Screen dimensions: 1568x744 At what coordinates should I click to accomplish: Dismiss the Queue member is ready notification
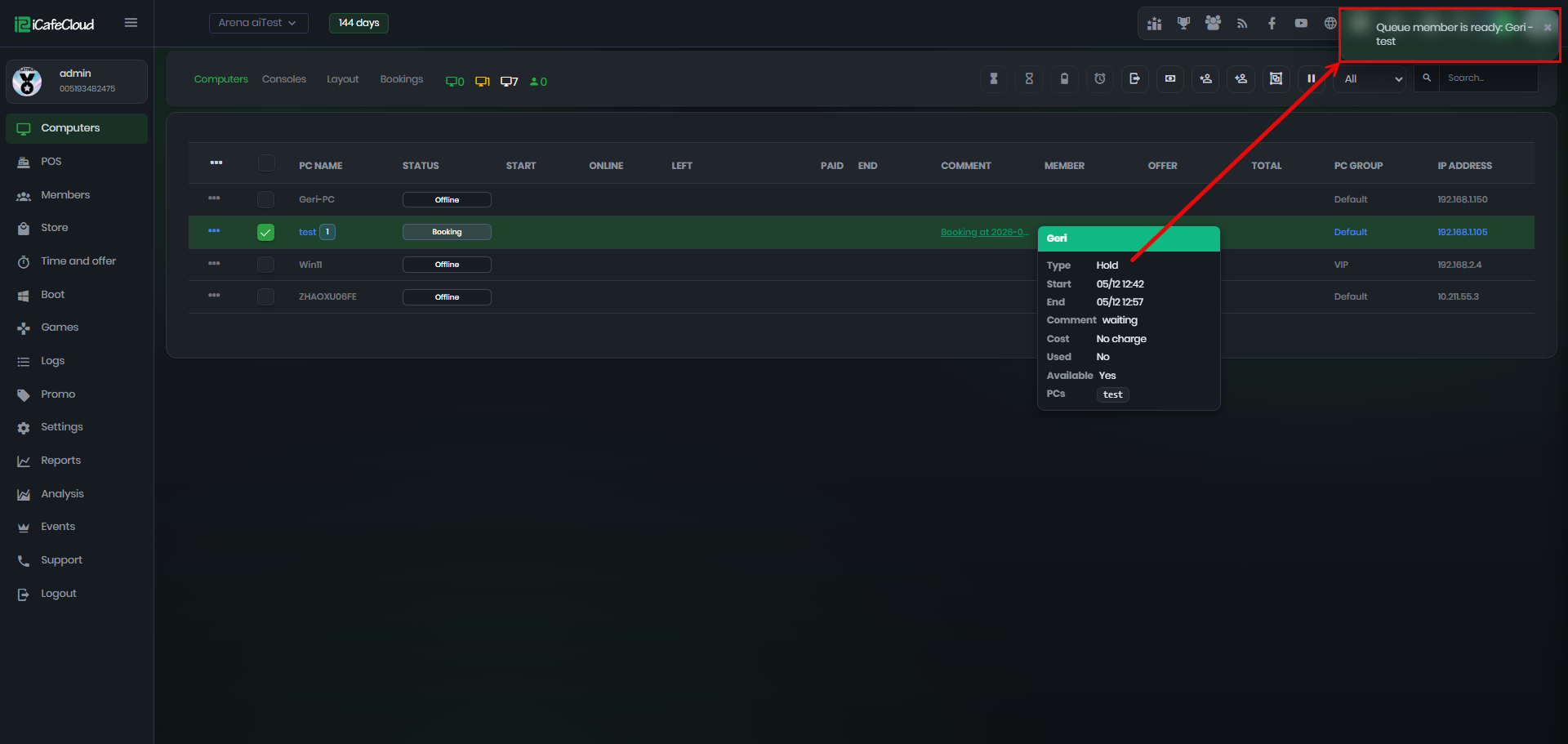(1548, 28)
